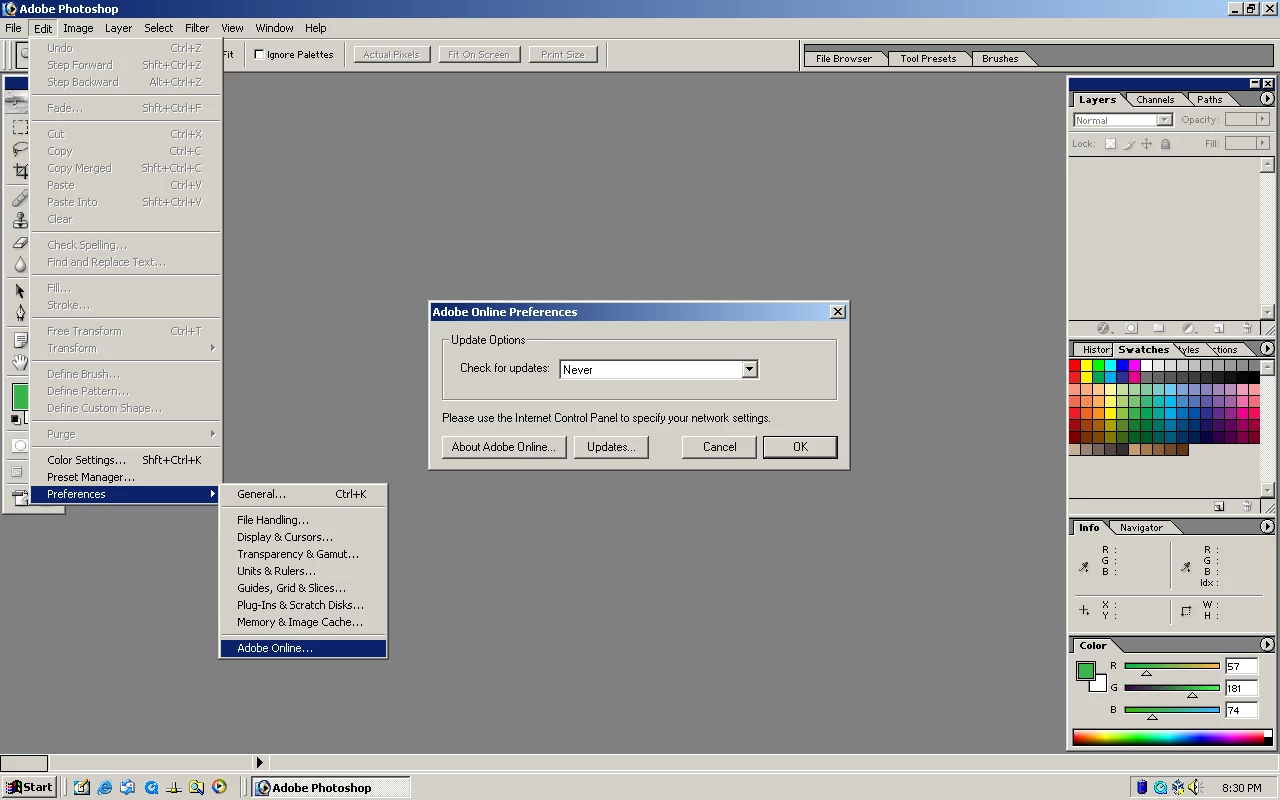Click About Adobe Online... button
This screenshot has height=800, width=1280.
pos(504,447)
